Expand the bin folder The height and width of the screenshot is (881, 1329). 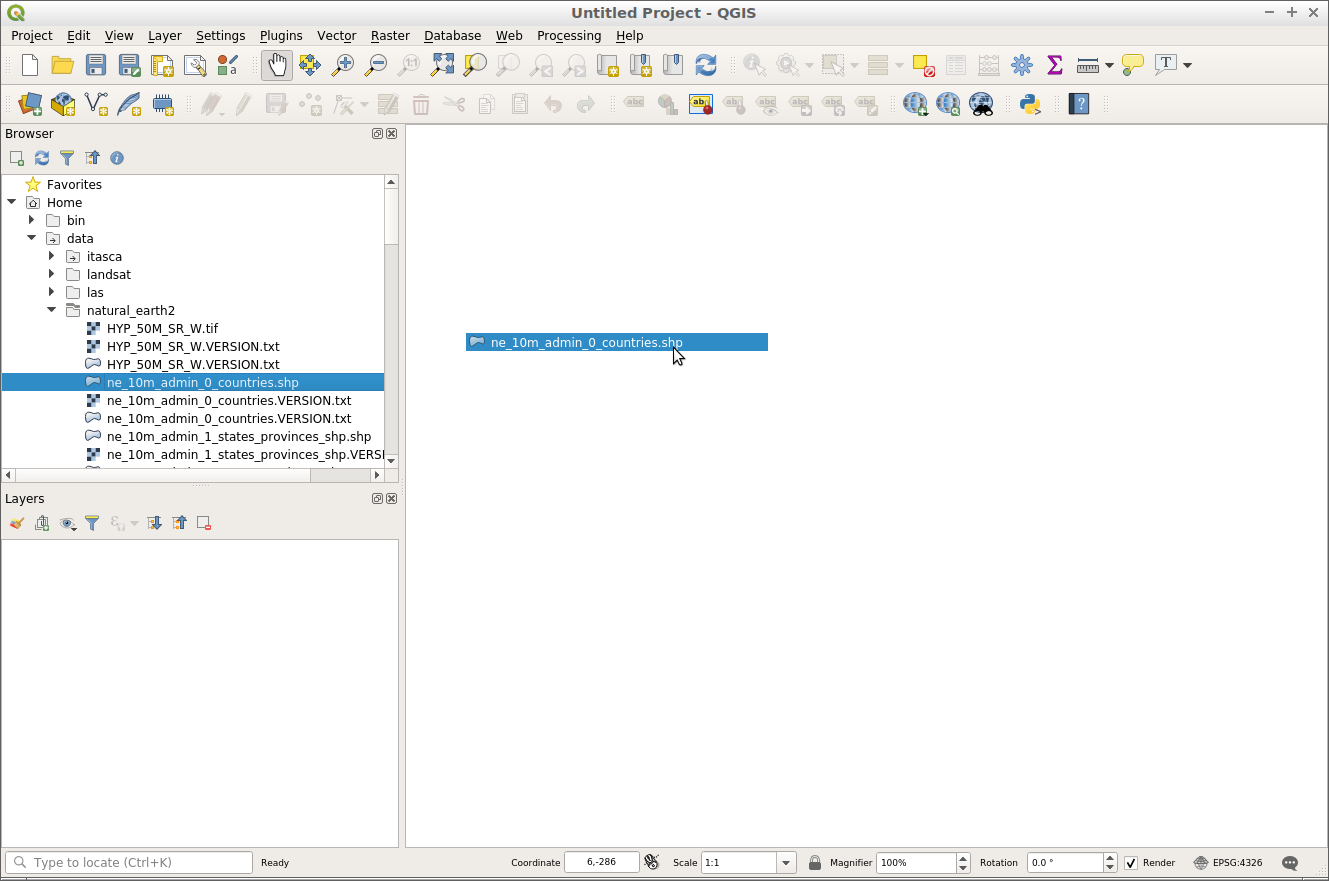pyautogui.click(x=32, y=220)
